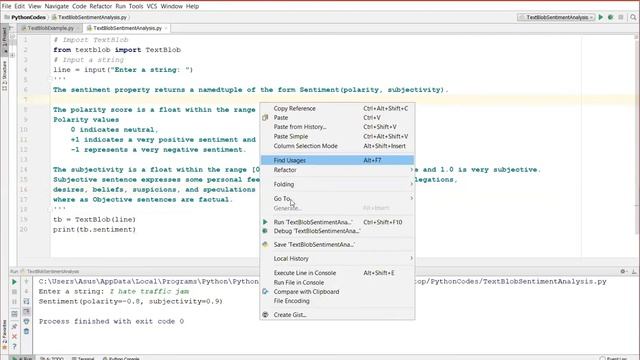The image size is (640, 360).
Task: Open Terminal tool window button
Action: (x=83, y=358)
